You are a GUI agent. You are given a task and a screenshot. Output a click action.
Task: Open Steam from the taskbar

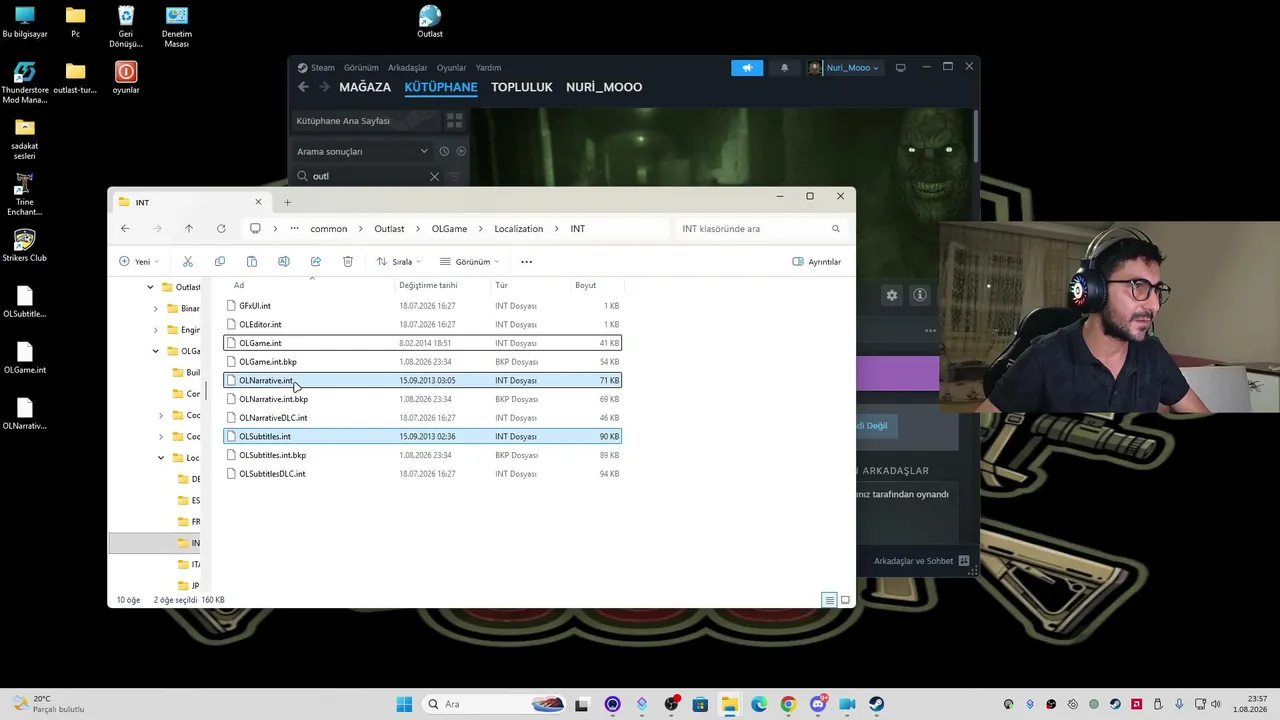point(876,704)
